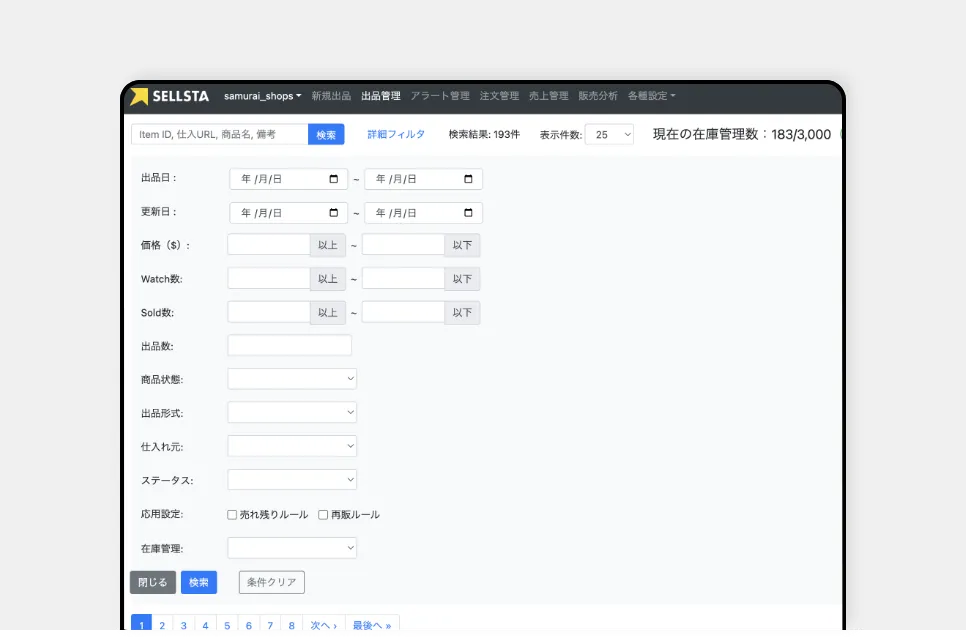Screen dimensions: 966x642
Task: Open calendar picker for 更新日 start date
Action: pyautogui.click(x=333, y=213)
